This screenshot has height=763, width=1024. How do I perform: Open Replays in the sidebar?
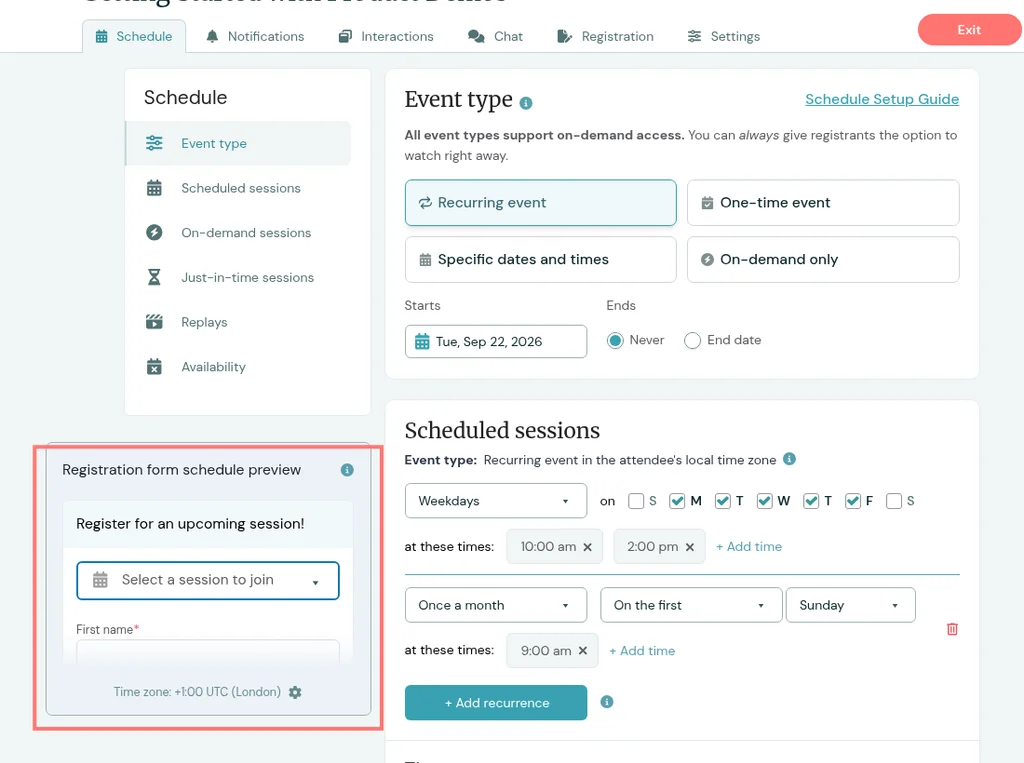point(238,322)
